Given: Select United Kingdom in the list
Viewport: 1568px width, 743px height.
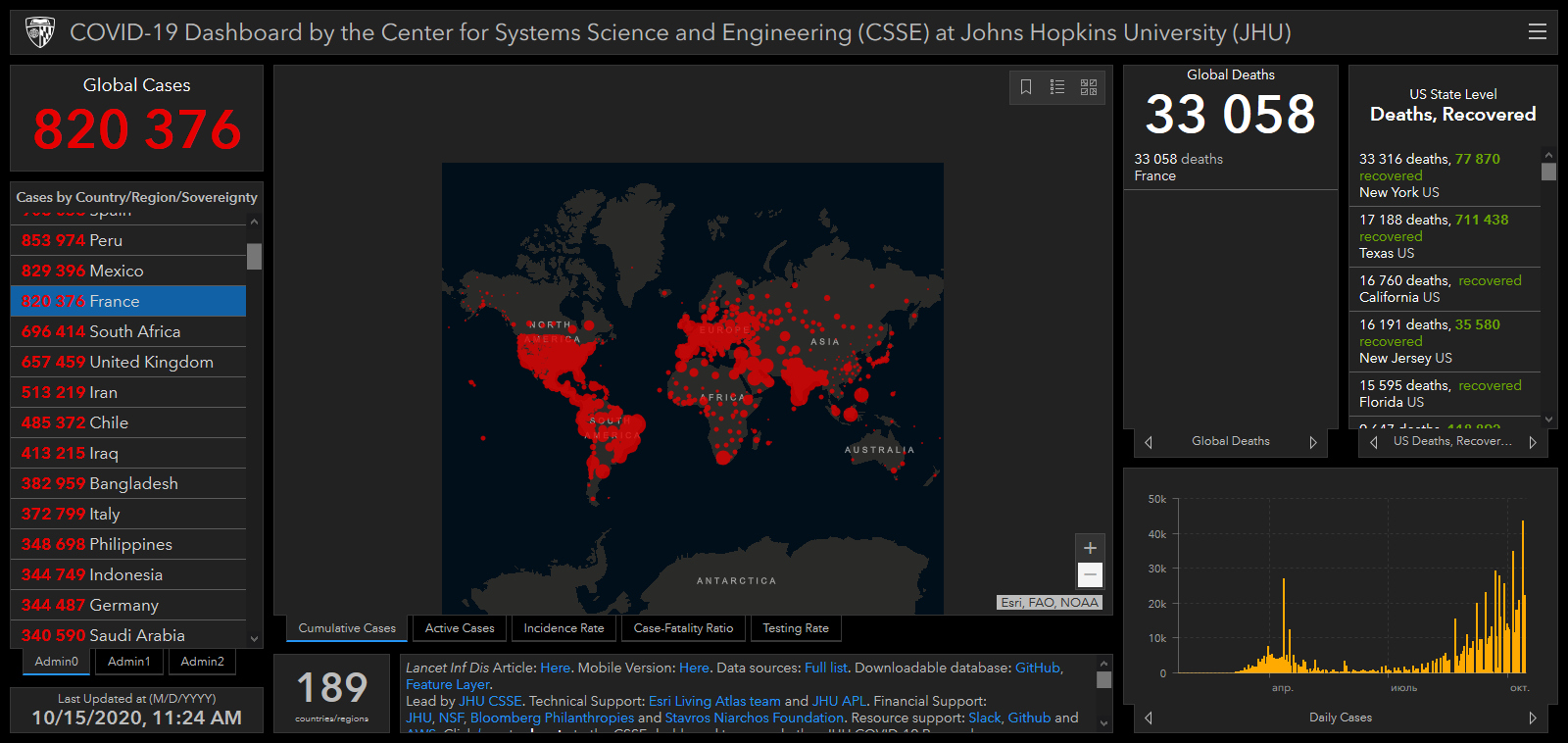Looking at the screenshot, I should 128,362.
